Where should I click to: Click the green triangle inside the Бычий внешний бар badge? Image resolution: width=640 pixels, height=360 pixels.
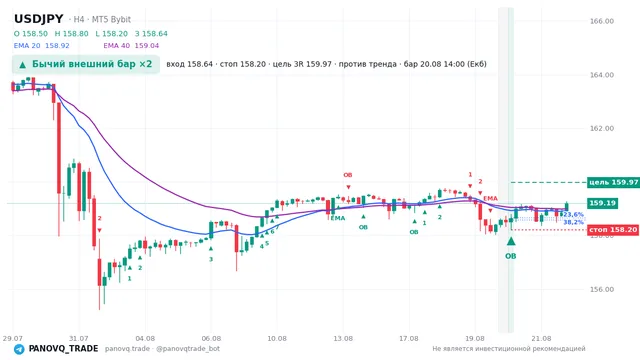coord(22,64)
